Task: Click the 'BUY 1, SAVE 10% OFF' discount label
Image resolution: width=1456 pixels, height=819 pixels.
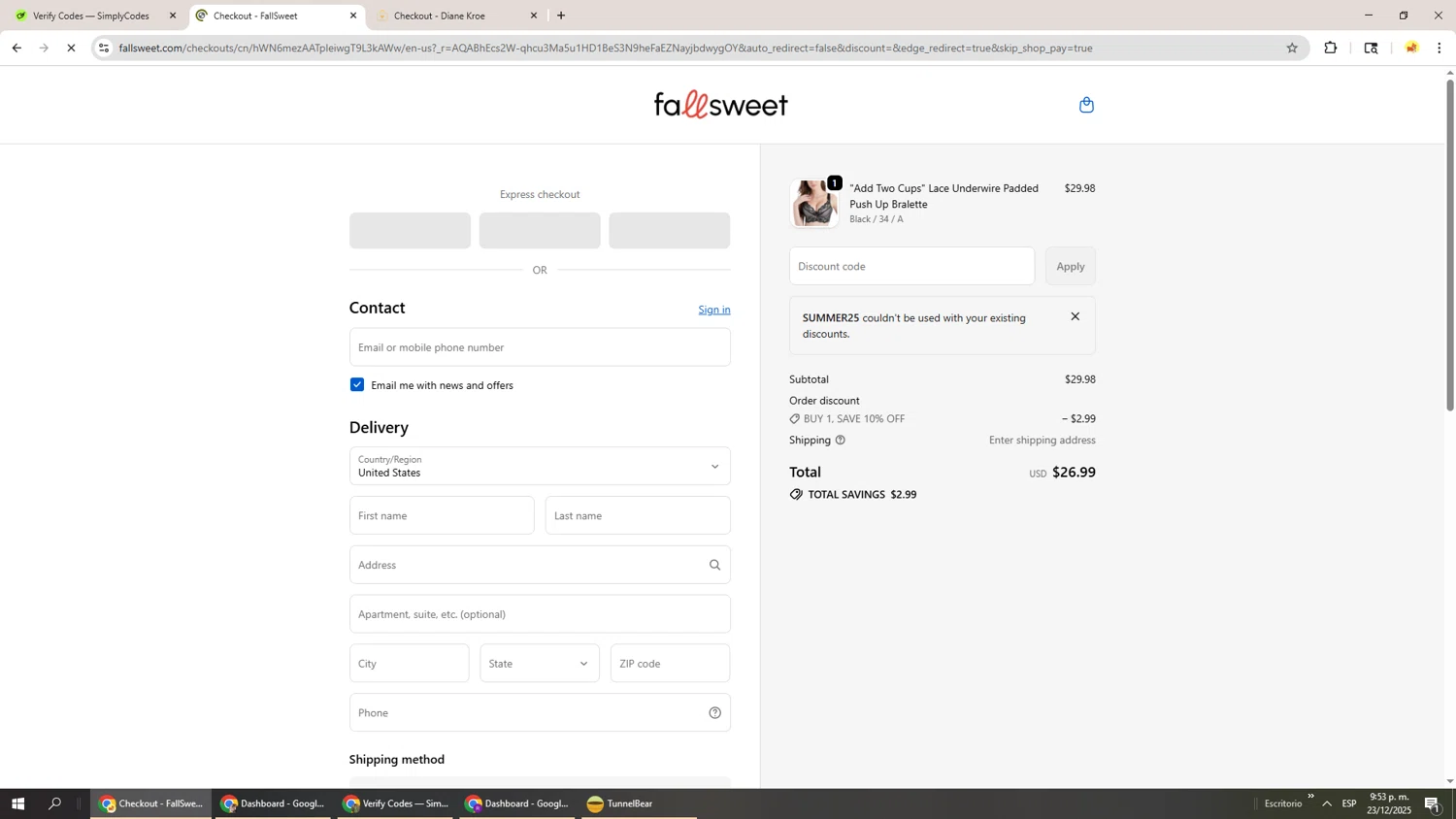Action: pos(854,419)
